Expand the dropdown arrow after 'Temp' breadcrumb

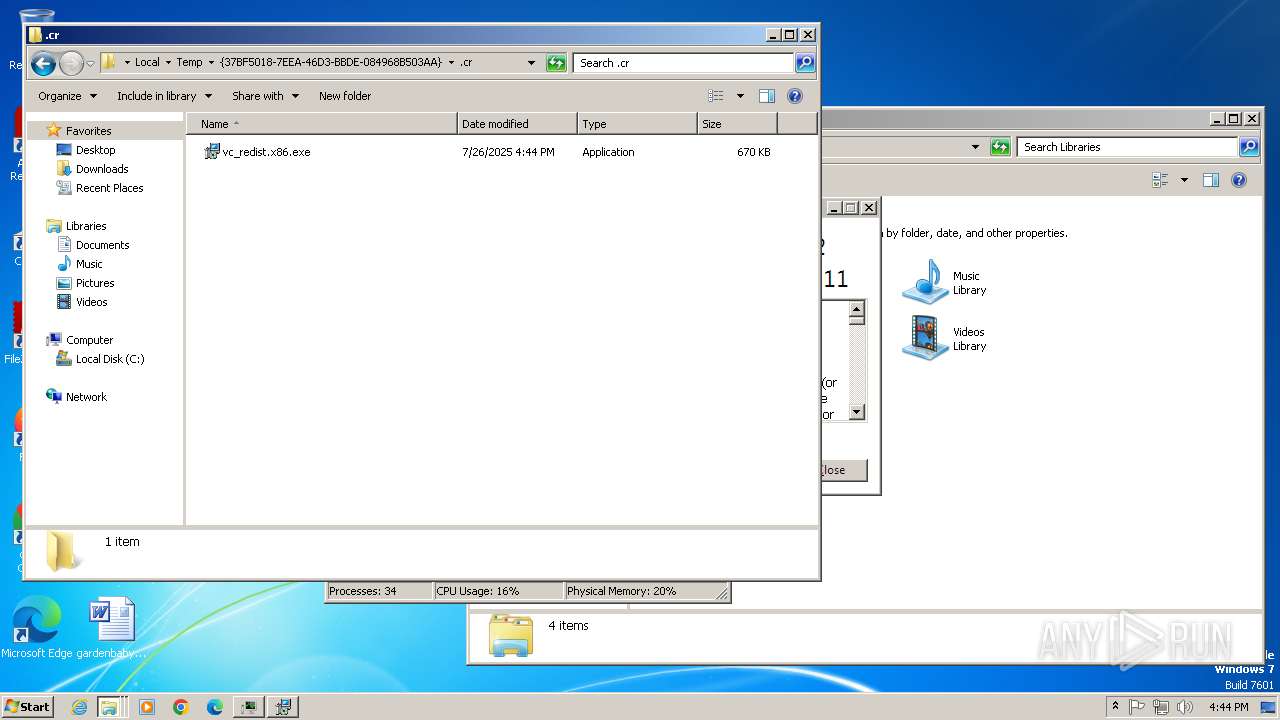(x=211, y=62)
